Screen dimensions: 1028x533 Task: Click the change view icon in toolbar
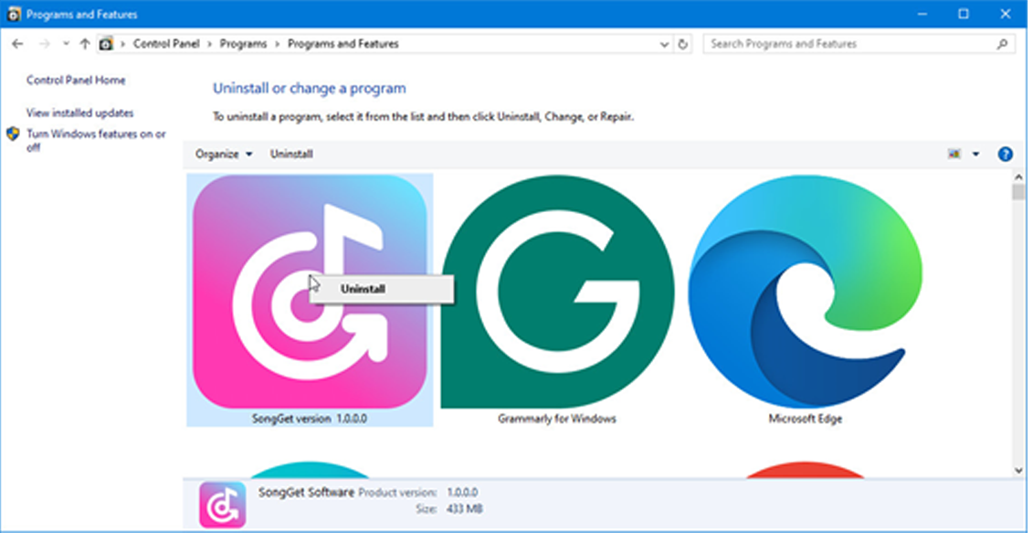coord(954,154)
